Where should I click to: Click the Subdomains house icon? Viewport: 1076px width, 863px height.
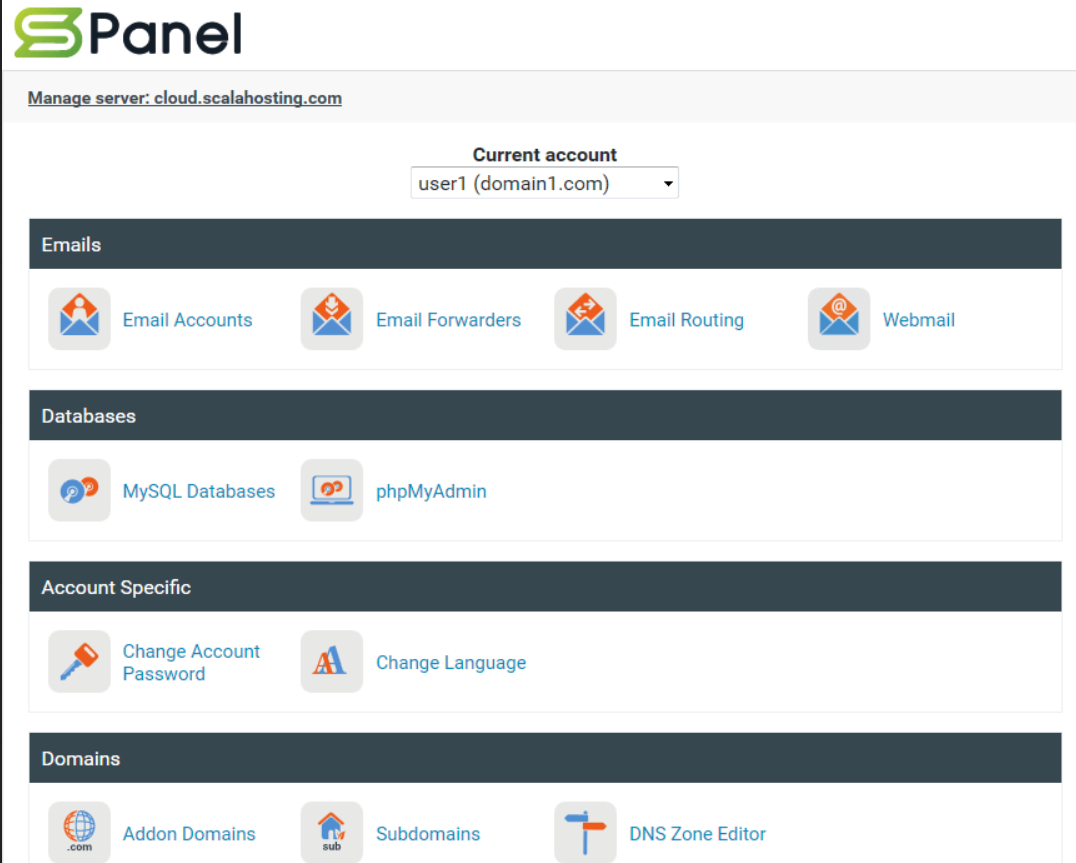(x=332, y=832)
